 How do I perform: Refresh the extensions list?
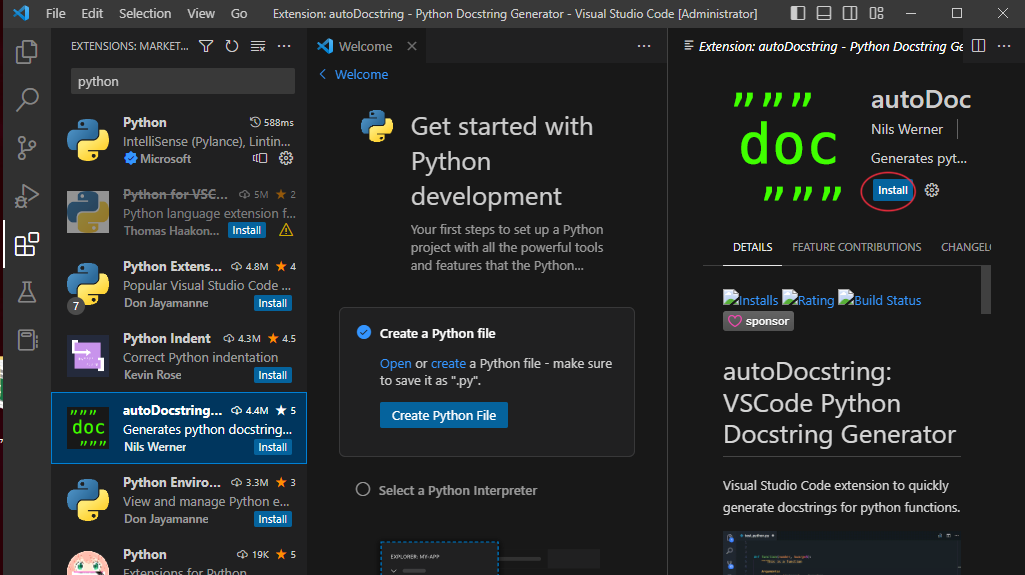pyautogui.click(x=232, y=46)
